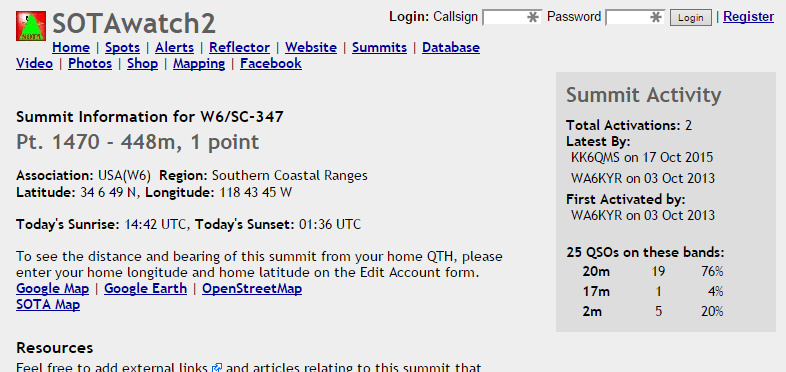Open the Website link
786x372 pixels.
311,48
